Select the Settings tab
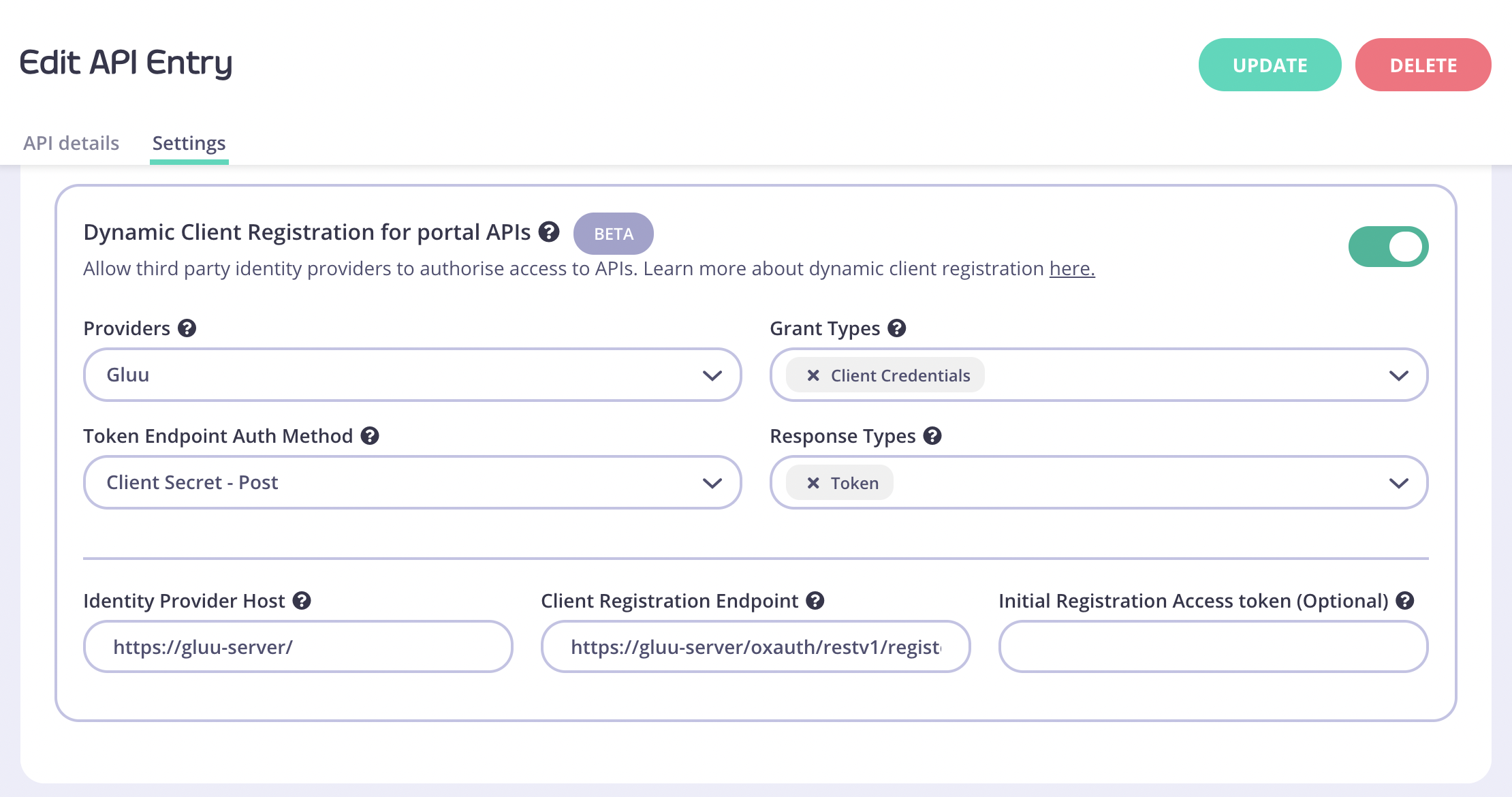The height and width of the screenshot is (797, 1512). tap(189, 143)
